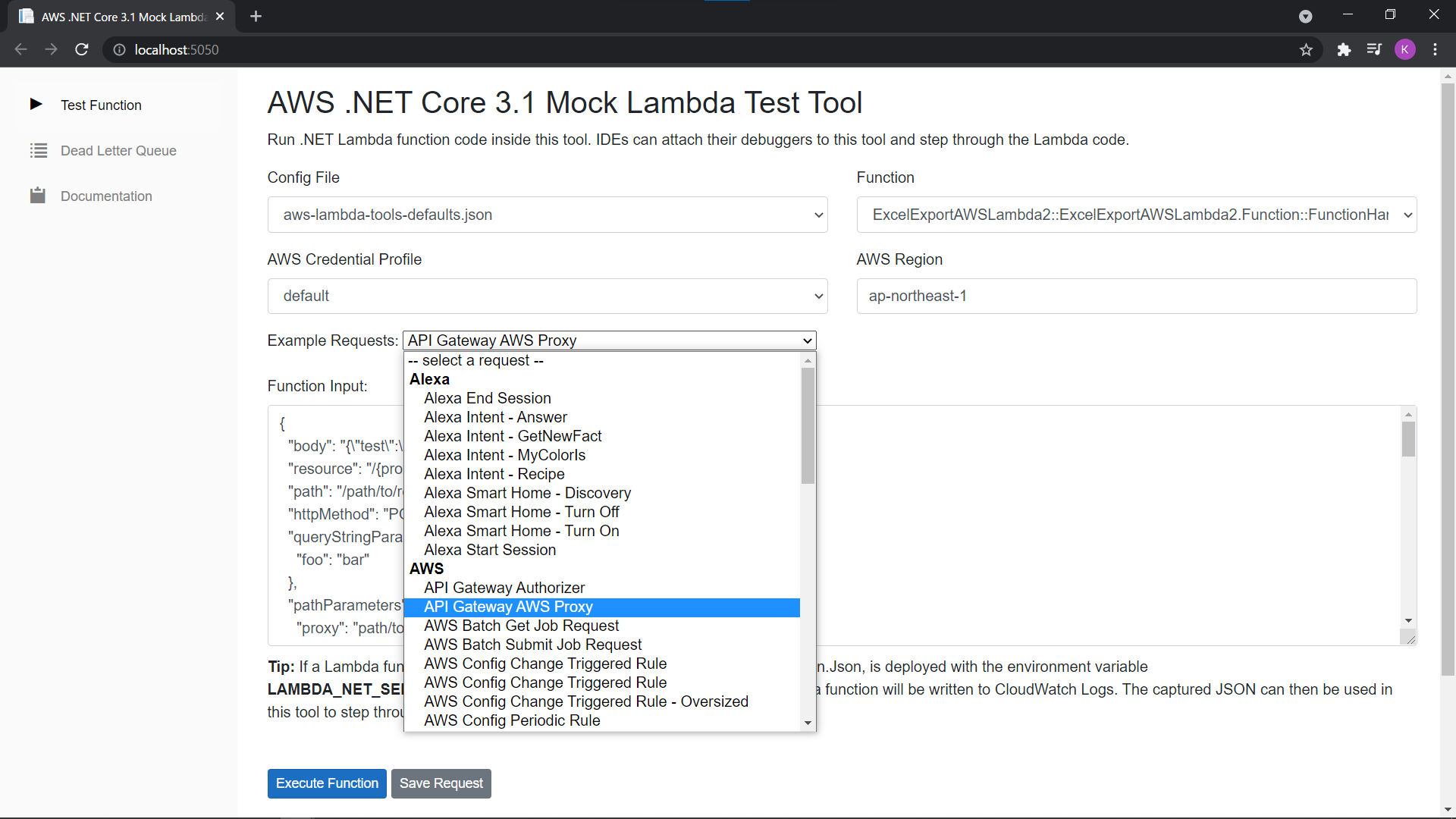The height and width of the screenshot is (819, 1456).
Task: Select Alexa Smart Home - Discovery request
Action: tap(602, 493)
